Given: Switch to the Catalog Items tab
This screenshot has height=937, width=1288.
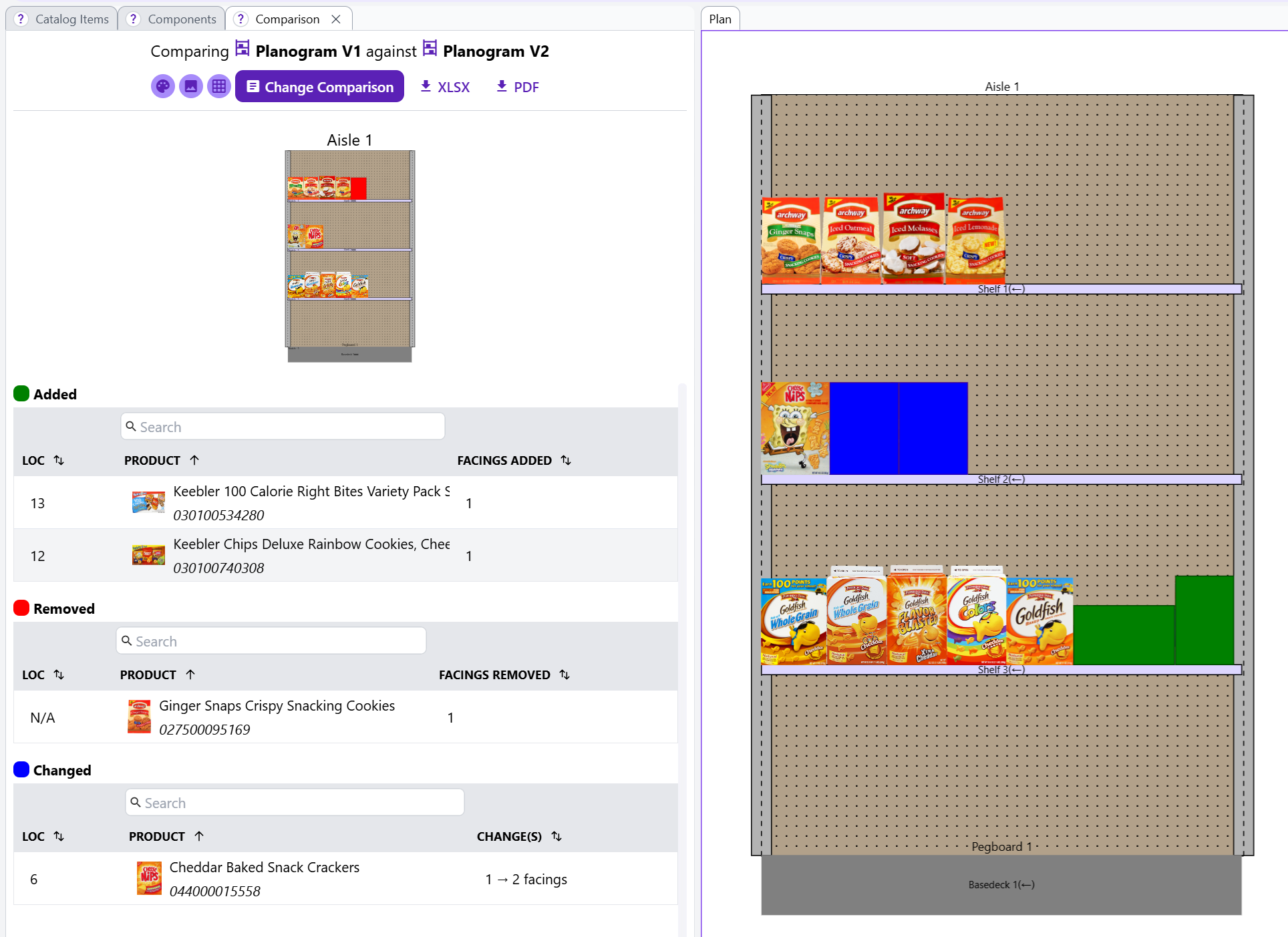Looking at the screenshot, I should 71,19.
